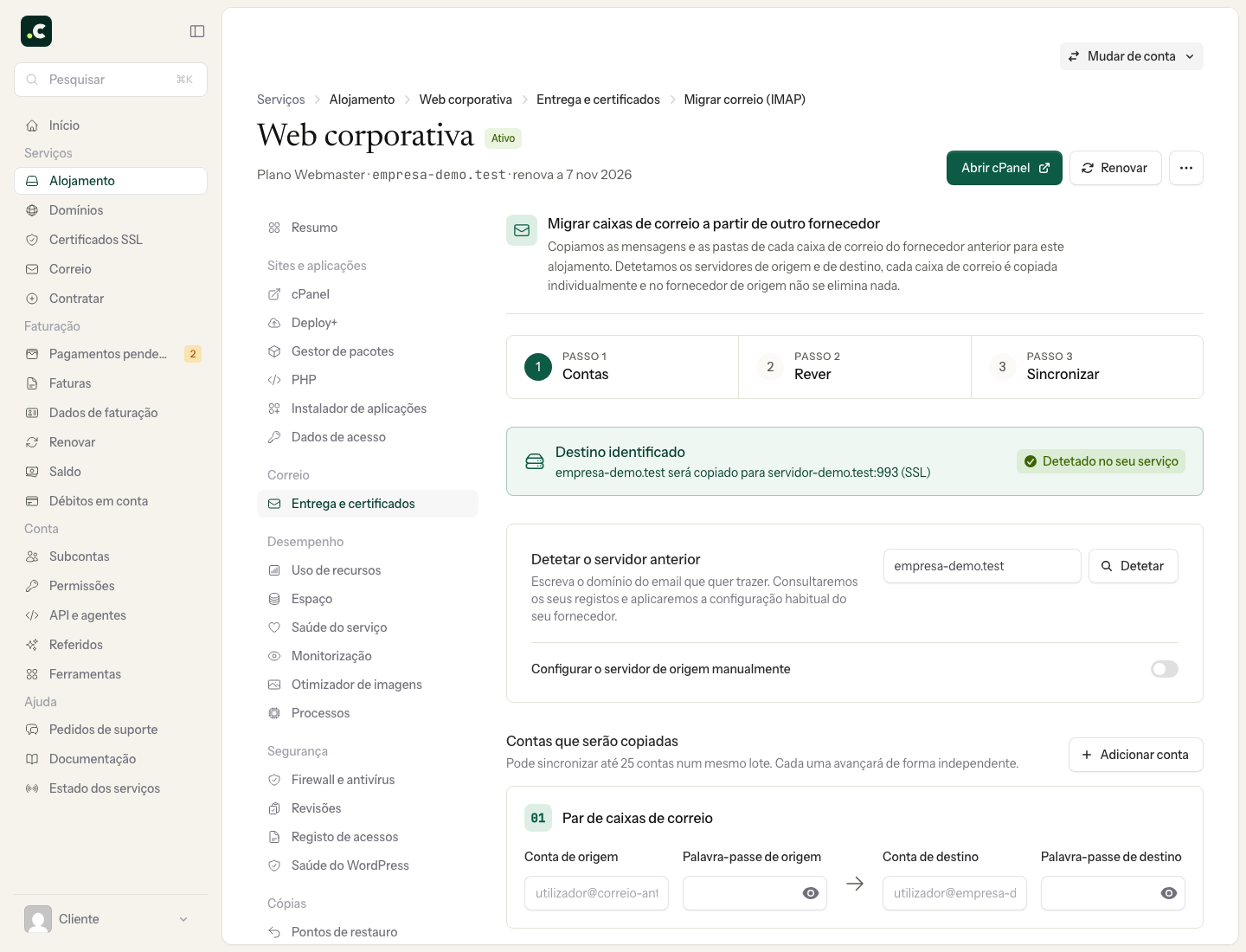The height and width of the screenshot is (952, 1246).
Task: Click the Certificados SSL shield icon
Action: coord(32,240)
